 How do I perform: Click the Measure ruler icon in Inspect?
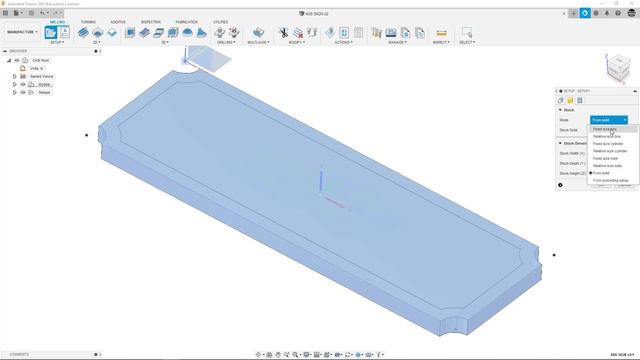tap(441, 32)
